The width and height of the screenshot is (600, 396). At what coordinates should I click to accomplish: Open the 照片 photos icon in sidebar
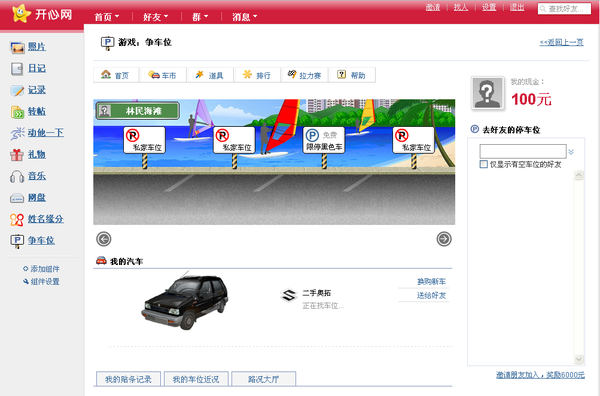coord(17,47)
